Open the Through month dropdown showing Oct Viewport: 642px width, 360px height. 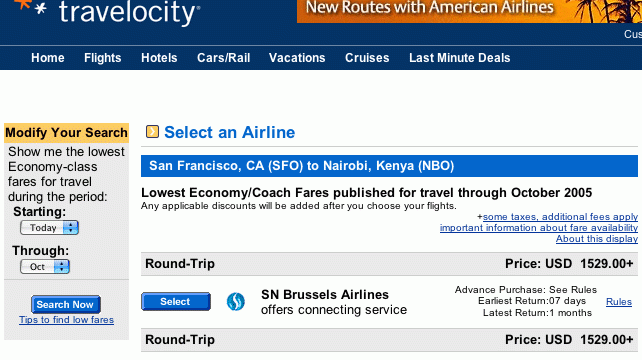click(x=45, y=267)
